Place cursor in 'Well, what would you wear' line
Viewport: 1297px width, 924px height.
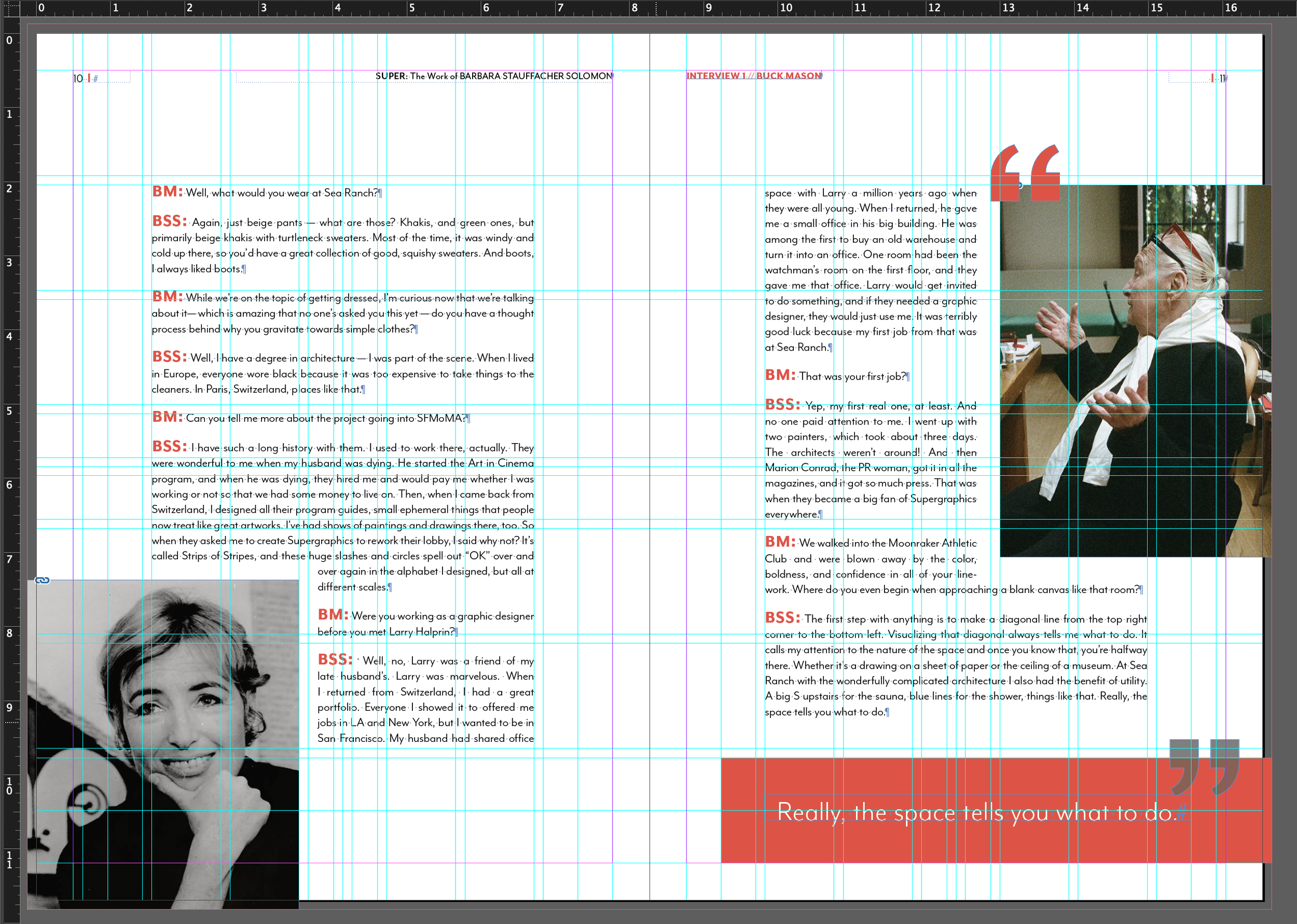[x=266, y=192]
